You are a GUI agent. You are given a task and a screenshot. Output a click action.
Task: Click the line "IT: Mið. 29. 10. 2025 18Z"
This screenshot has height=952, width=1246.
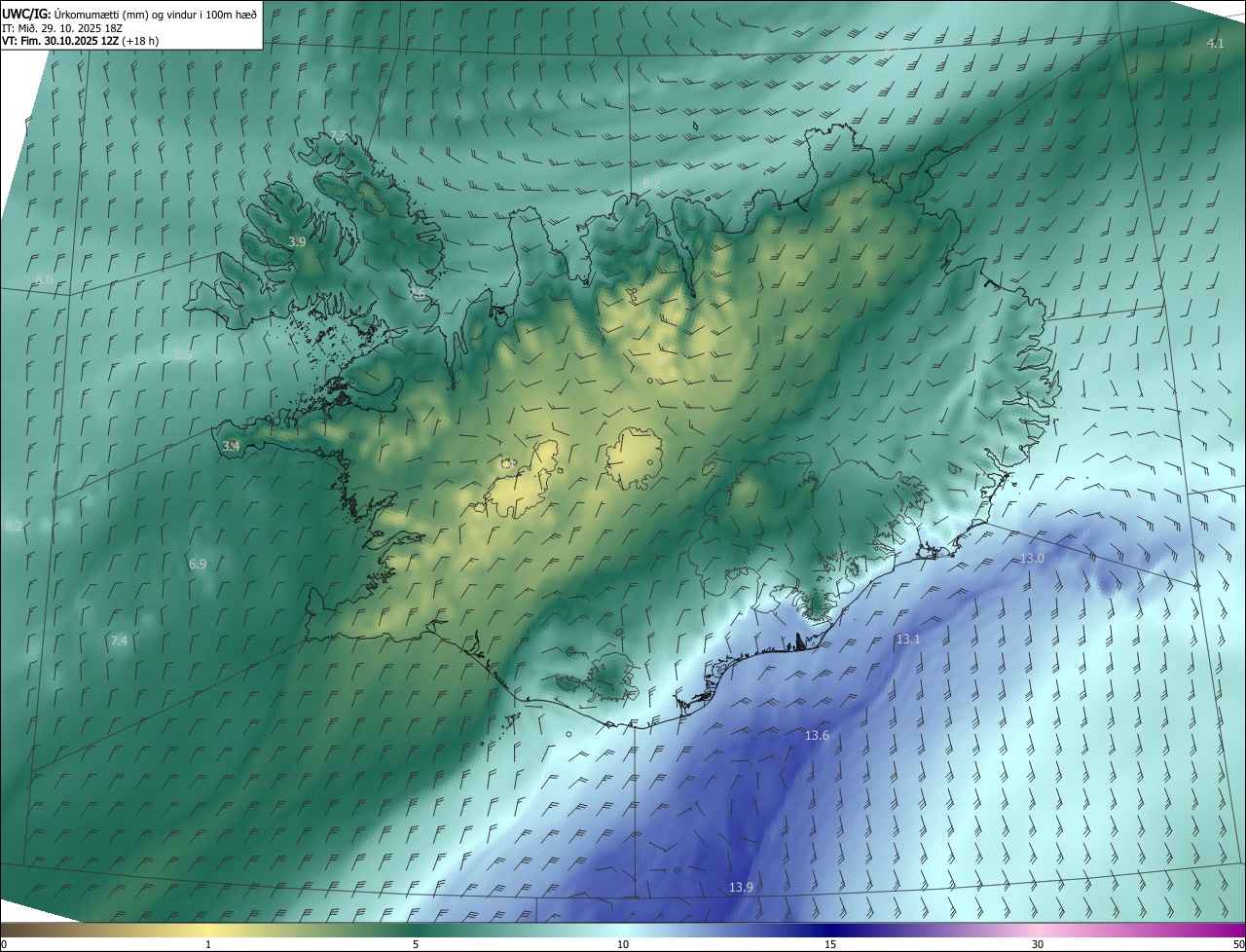click(x=61, y=28)
